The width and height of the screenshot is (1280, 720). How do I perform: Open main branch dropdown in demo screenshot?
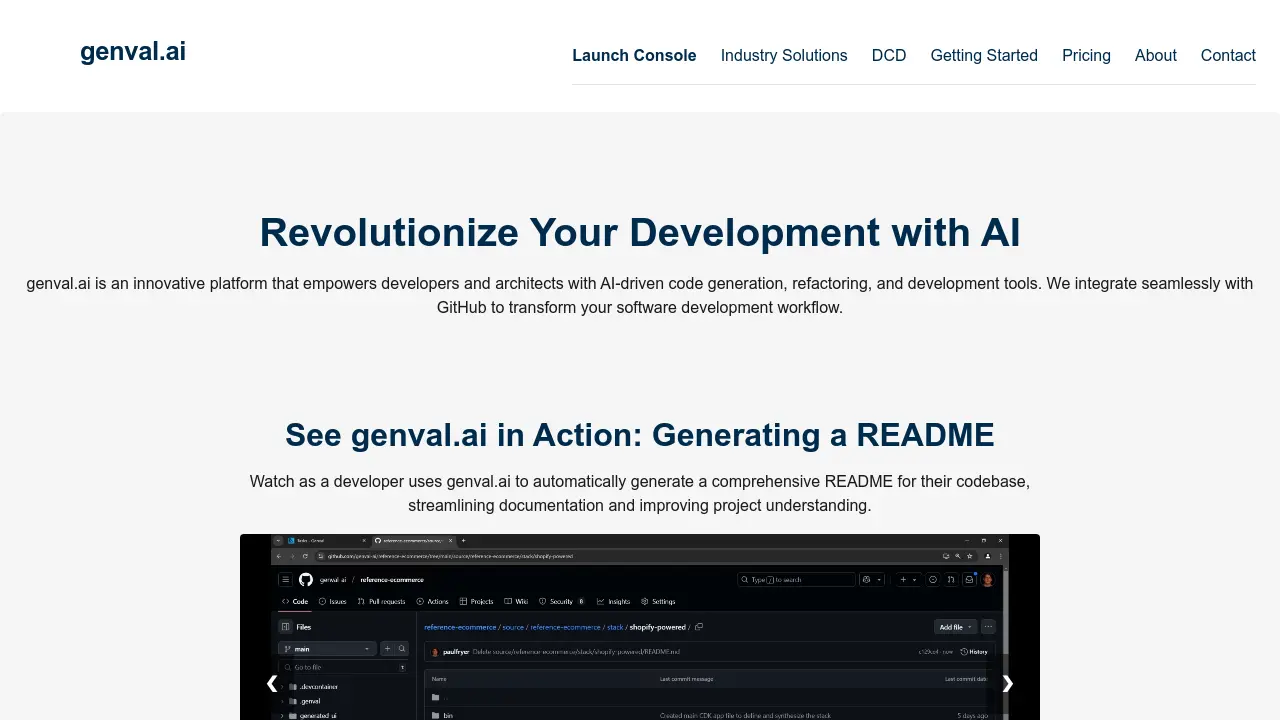click(327, 649)
